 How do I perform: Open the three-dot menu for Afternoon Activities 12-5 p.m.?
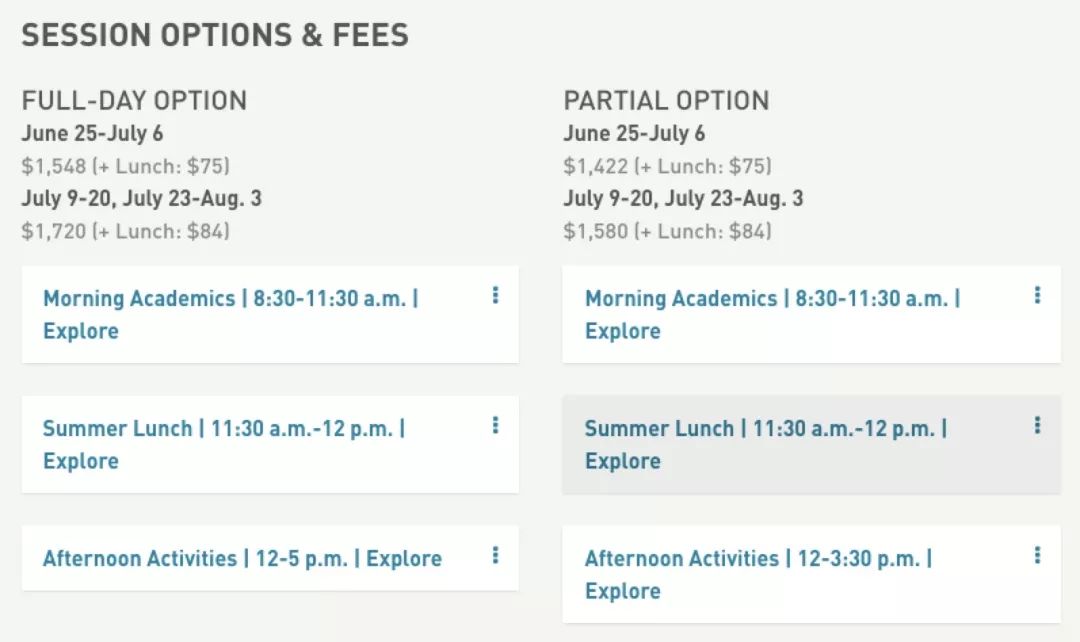tap(495, 555)
